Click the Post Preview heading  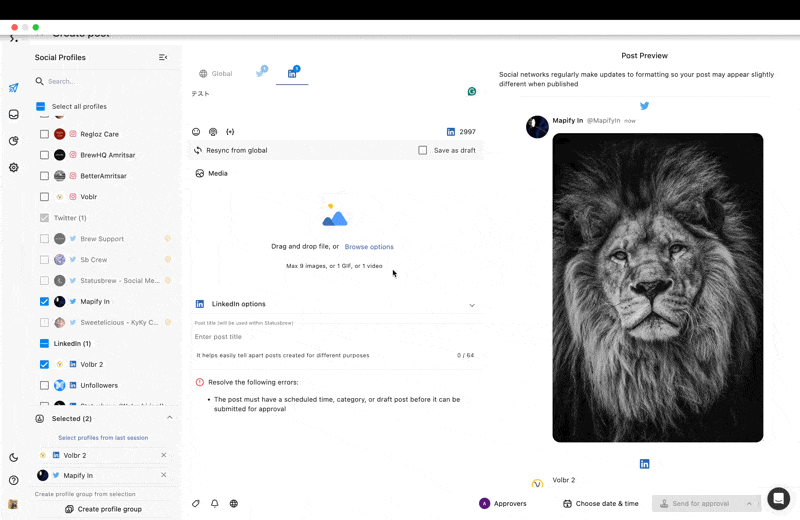coord(644,56)
